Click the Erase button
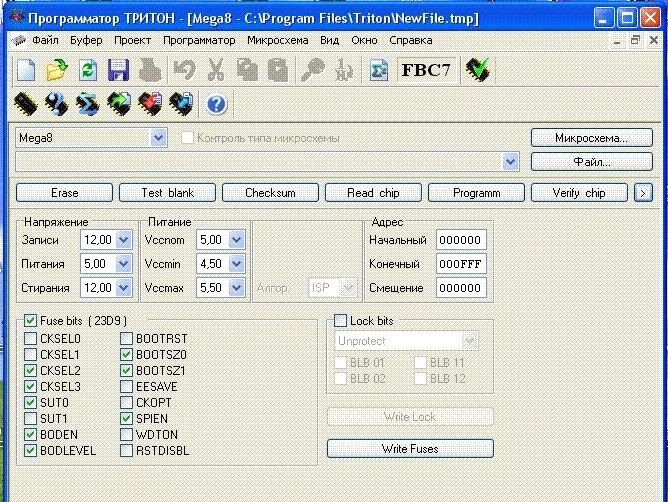This screenshot has height=502, width=668. click(64, 193)
